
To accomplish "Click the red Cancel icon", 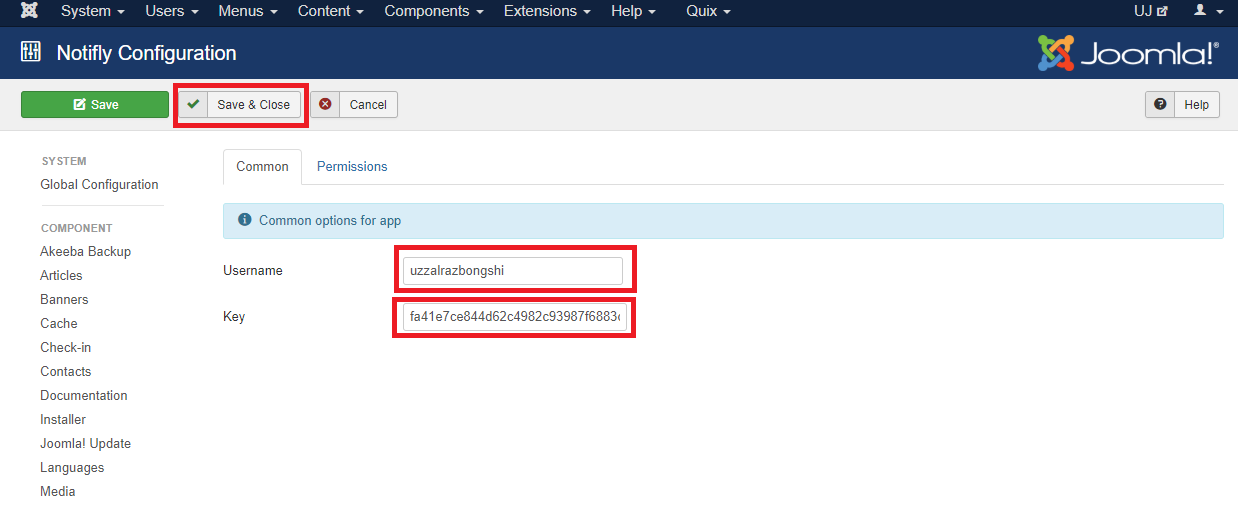I will pyautogui.click(x=325, y=105).
